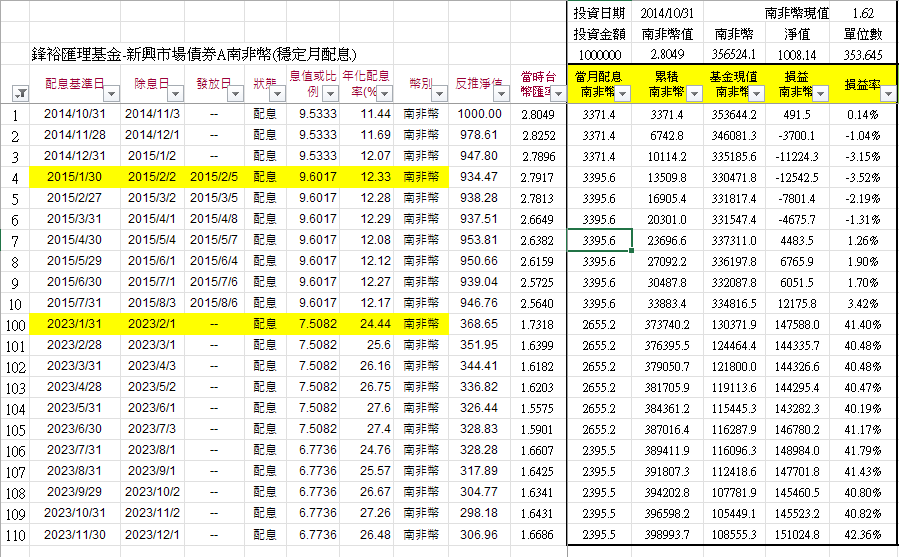Select the 除息日 cell 2014/11/3
This screenshot has height=557, width=899.
[x=152, y=114]
